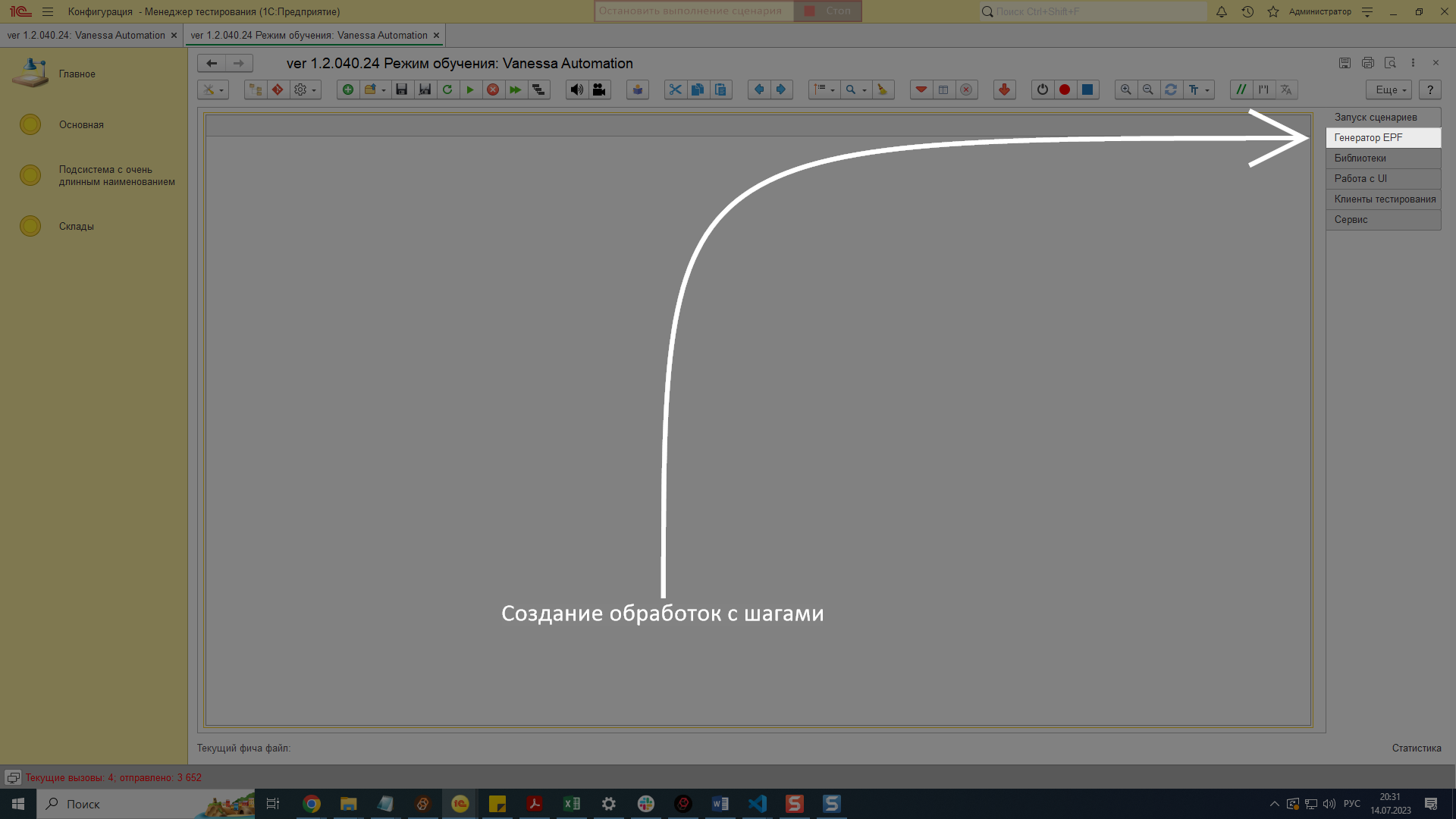Screen dimensions: 1456x819
Task: Click the red record button icon
Action: tap(1065, 89)
